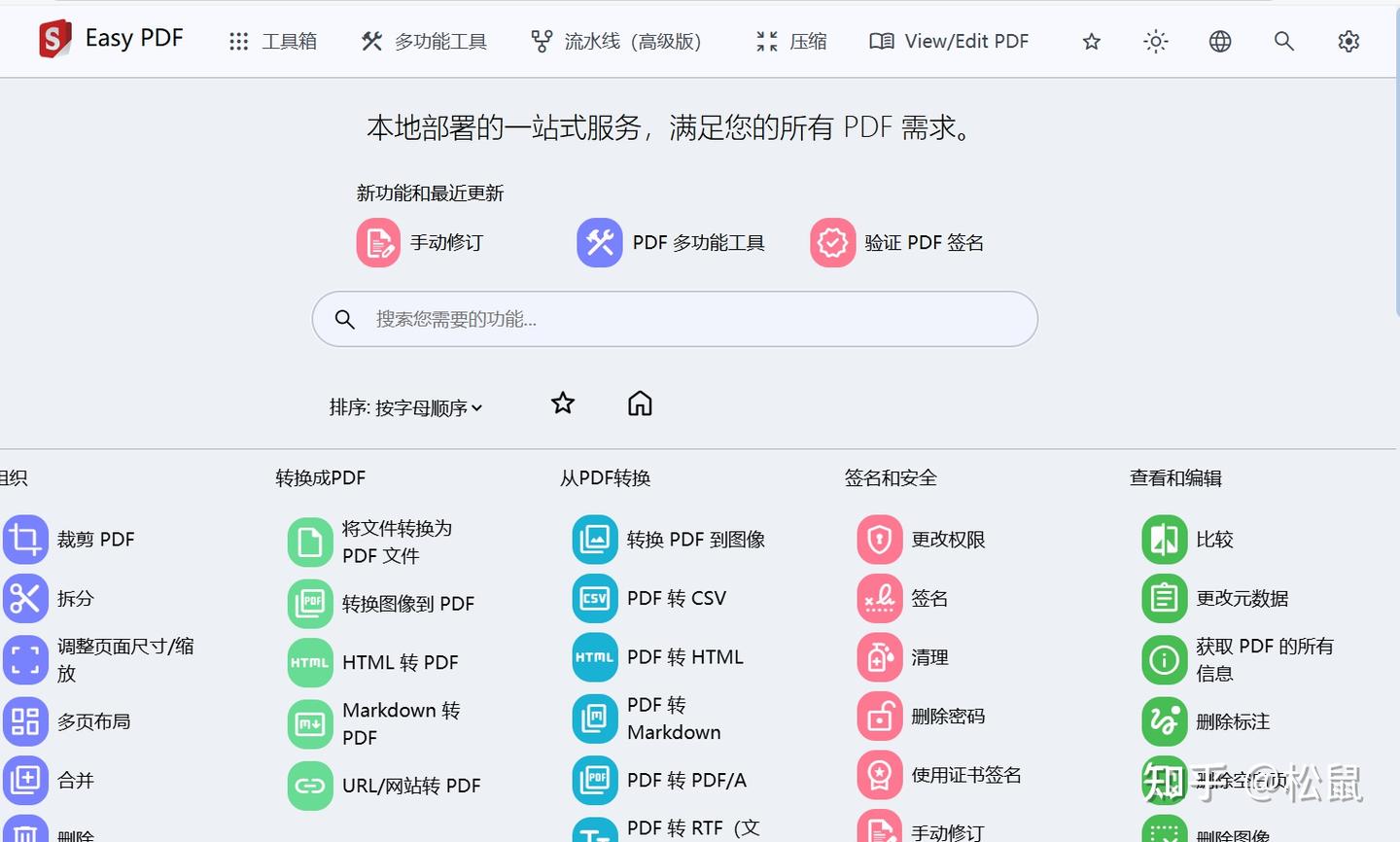Open the 转换图像到 PDF tool
1400x842 pixels.
(408, 603)
